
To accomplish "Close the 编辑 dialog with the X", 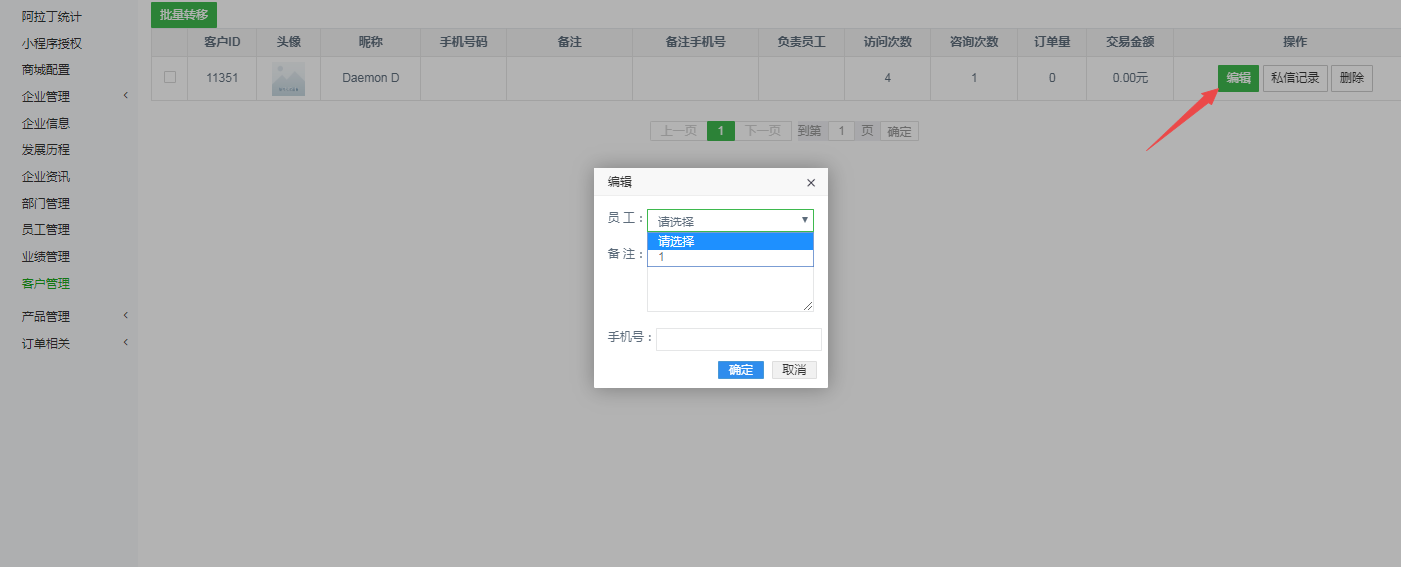I will 810,183.
